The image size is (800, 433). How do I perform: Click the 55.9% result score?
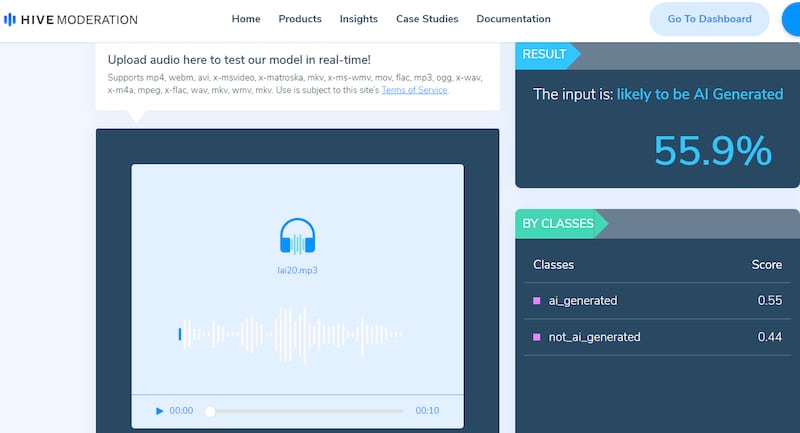point(712,150)
